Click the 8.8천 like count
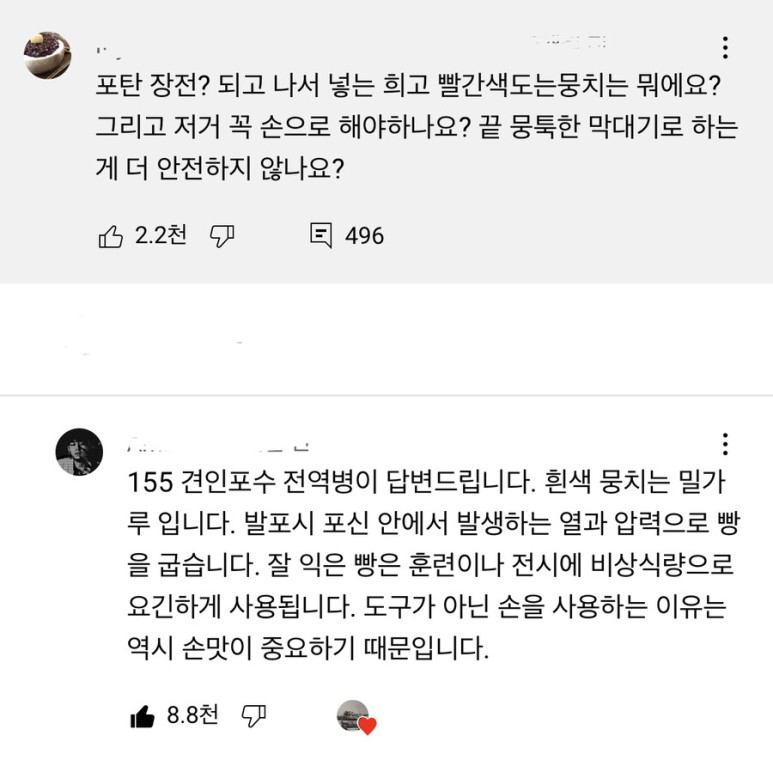 coord(192,716)
